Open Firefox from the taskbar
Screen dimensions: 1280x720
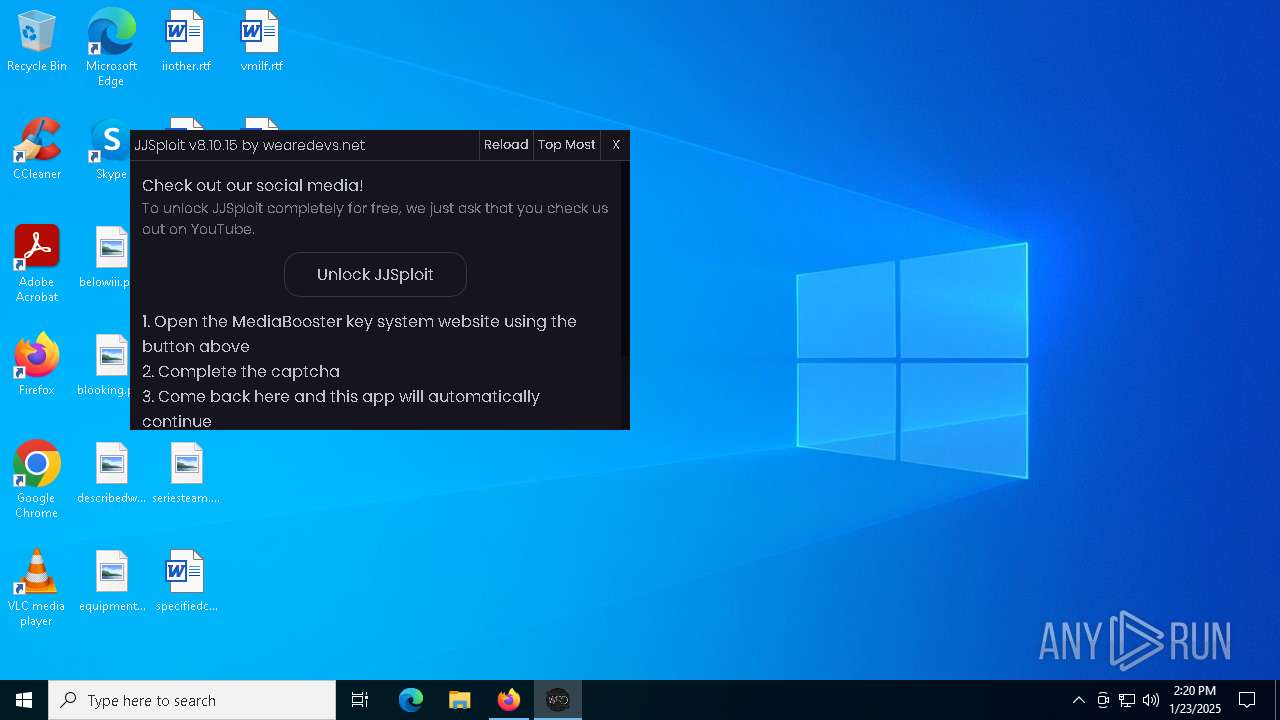[509, 700]
